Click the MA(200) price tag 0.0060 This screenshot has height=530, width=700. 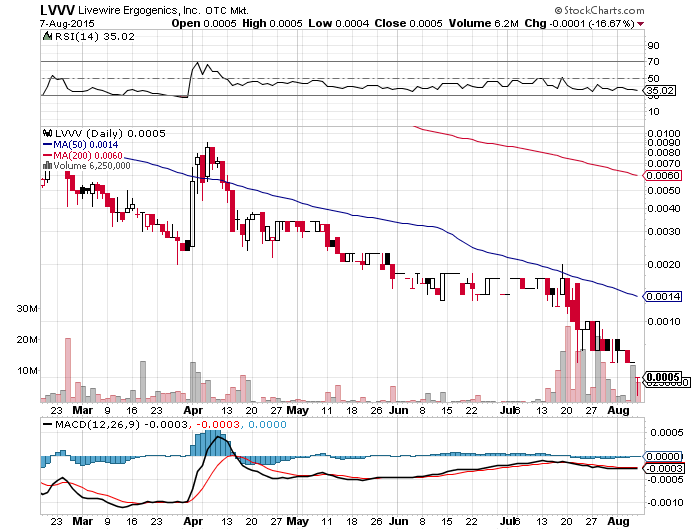click(662, 175)
